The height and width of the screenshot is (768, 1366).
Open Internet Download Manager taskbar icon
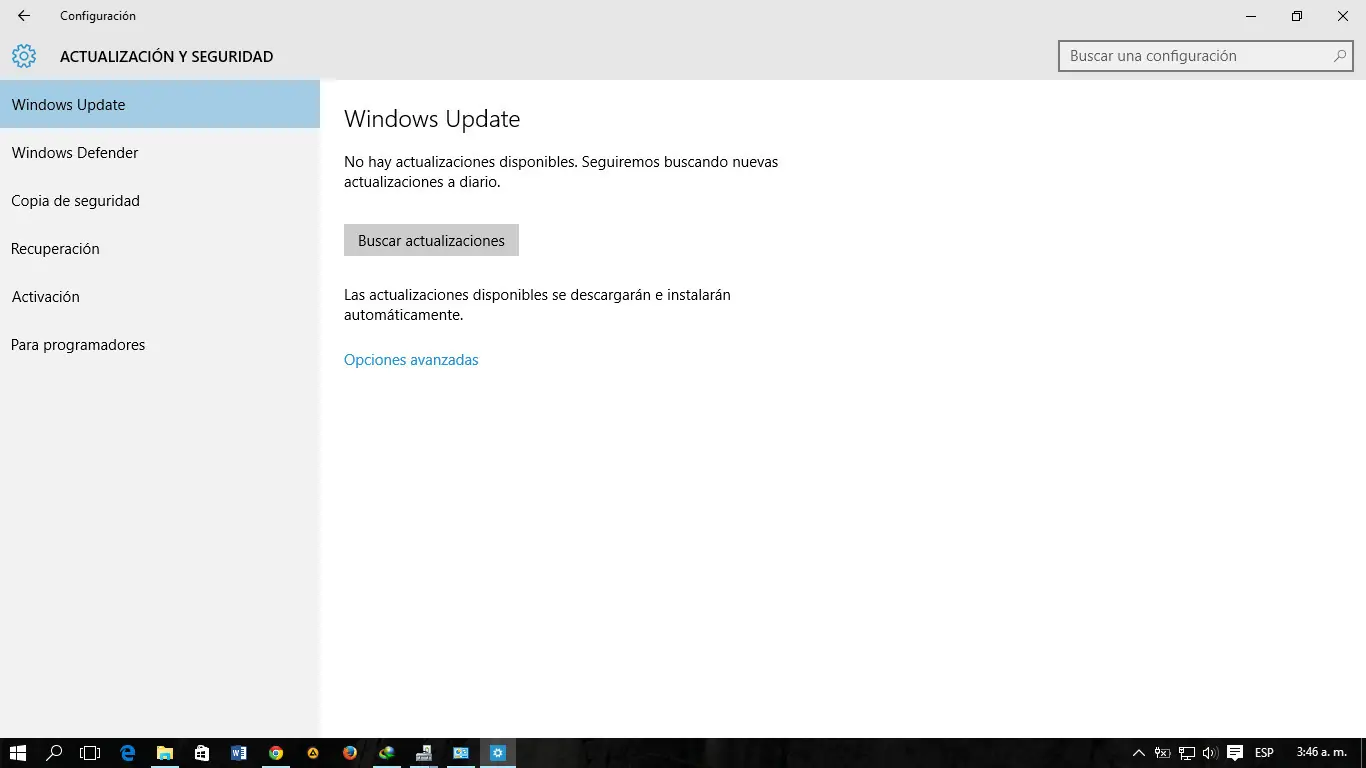[x=387, y=753]
